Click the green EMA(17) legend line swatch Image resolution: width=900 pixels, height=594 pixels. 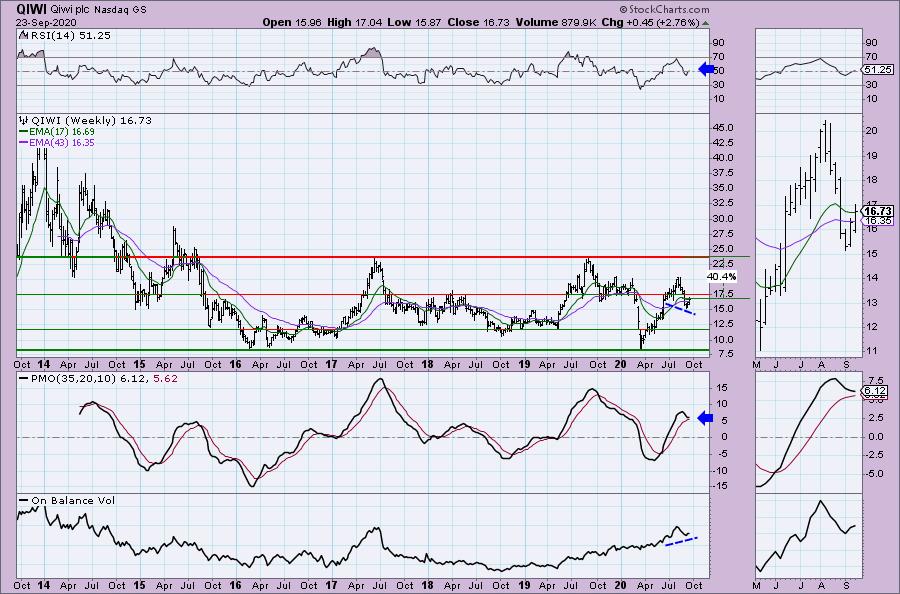click(x=24, y=132)
